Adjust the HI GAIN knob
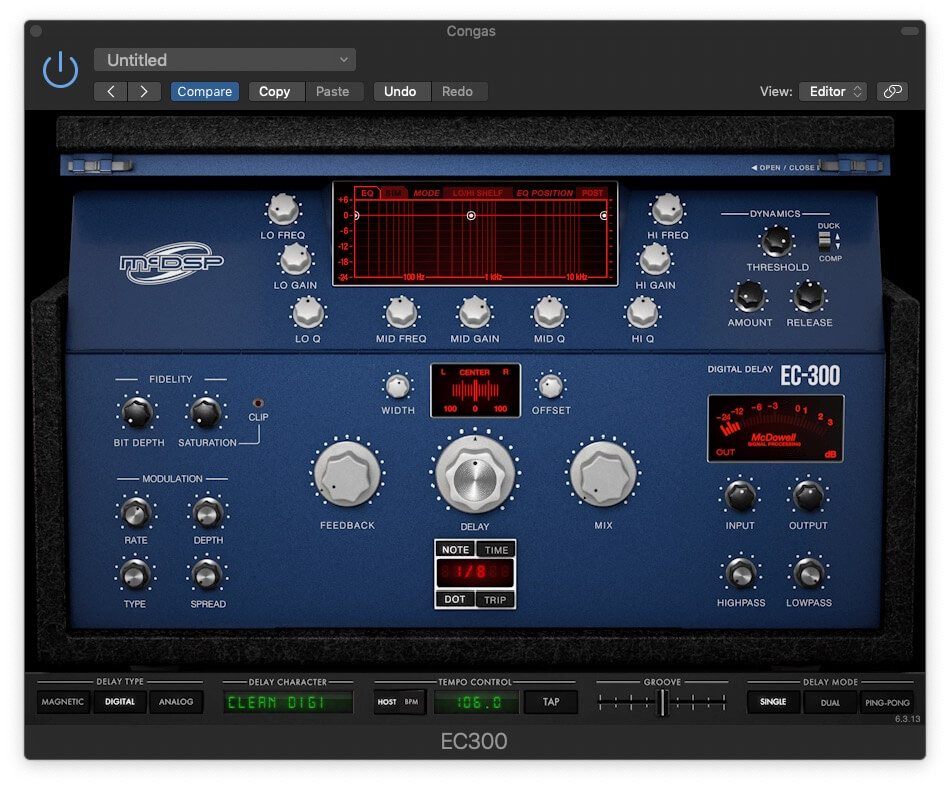The width and height of the screenshot is (950, 788). click(x=655, y=259)
